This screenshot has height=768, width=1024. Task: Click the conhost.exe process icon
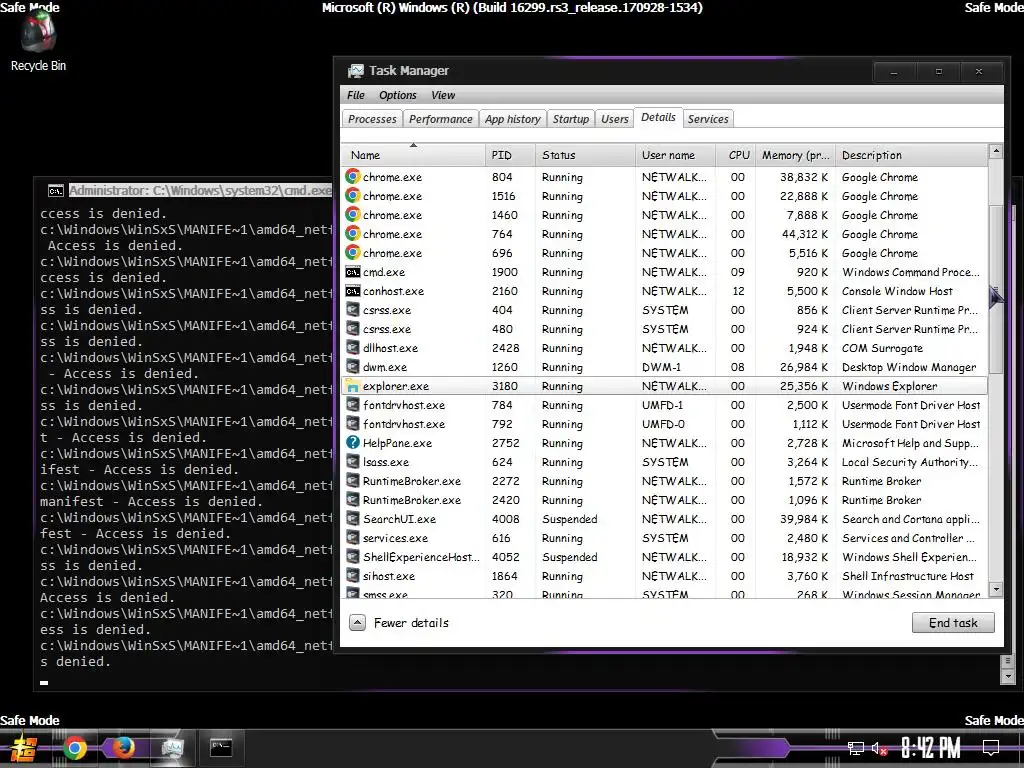pos(353,291)
